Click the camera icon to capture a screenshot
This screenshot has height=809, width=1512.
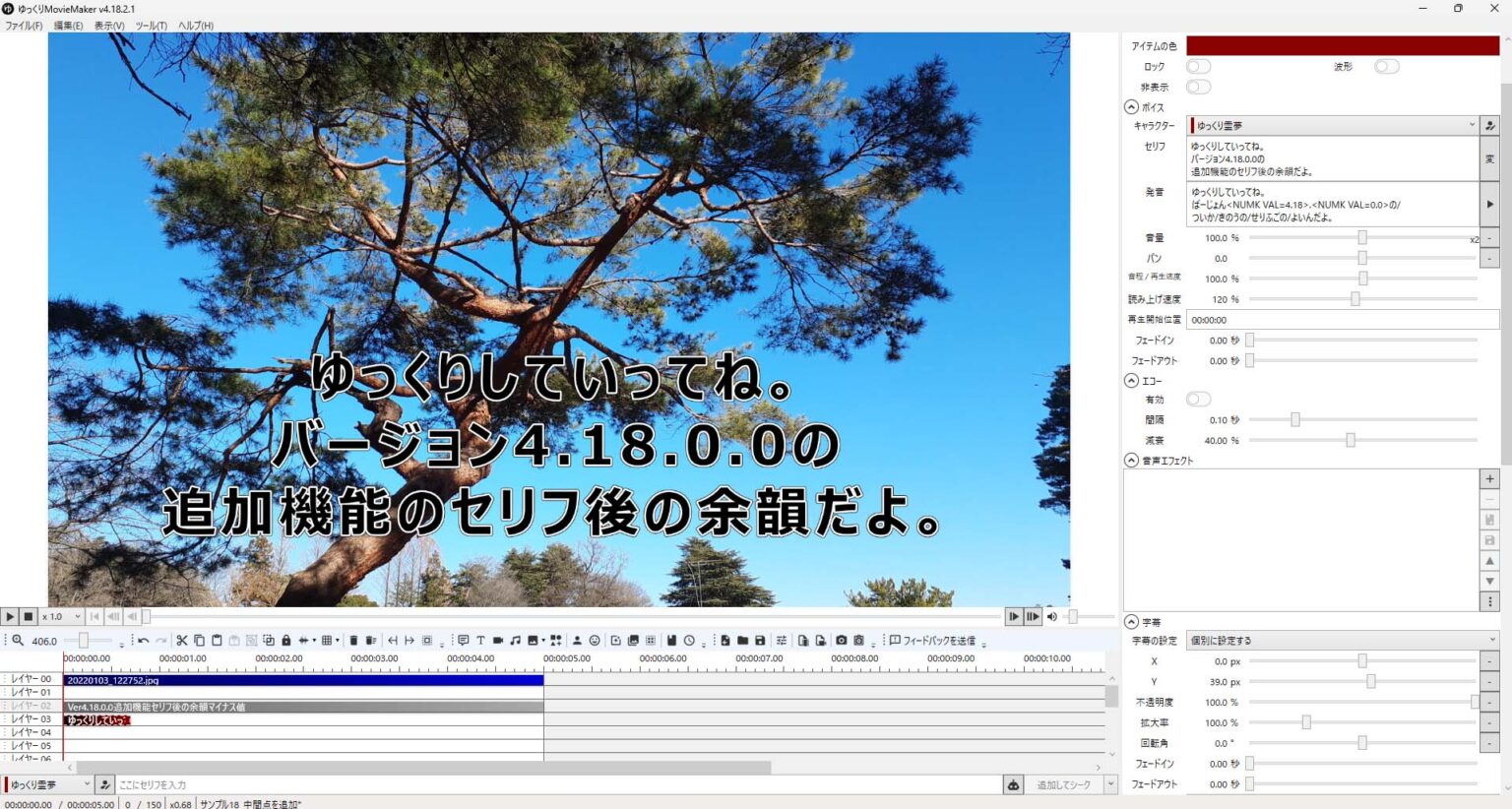click(840, 640)
